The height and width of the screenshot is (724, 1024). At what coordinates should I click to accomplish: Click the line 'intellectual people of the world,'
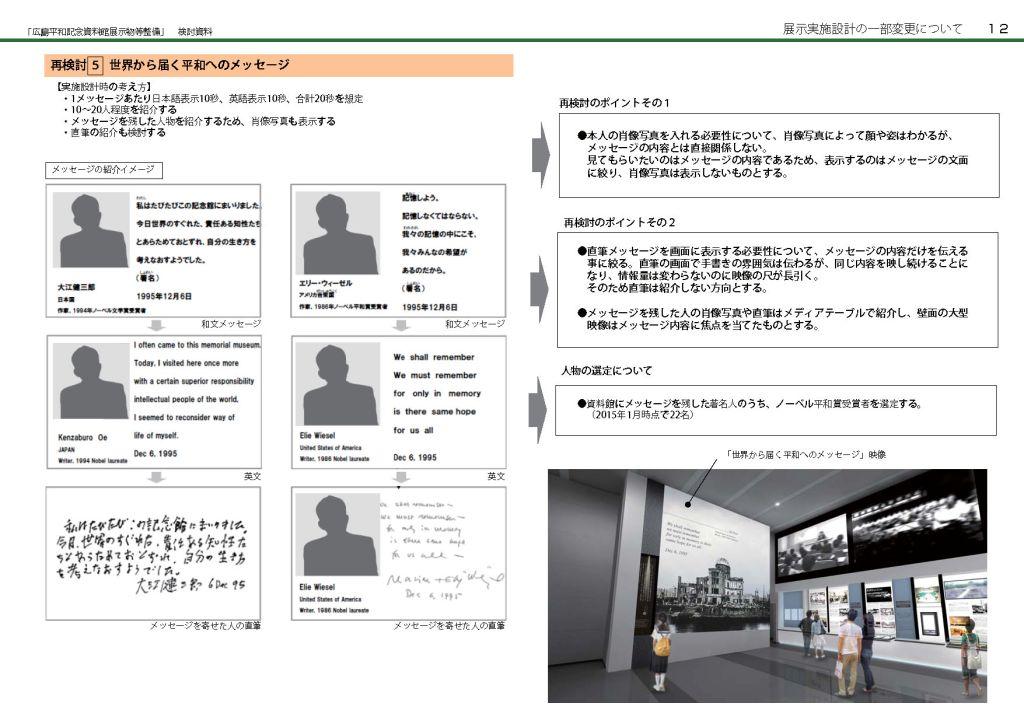point(186,399)
